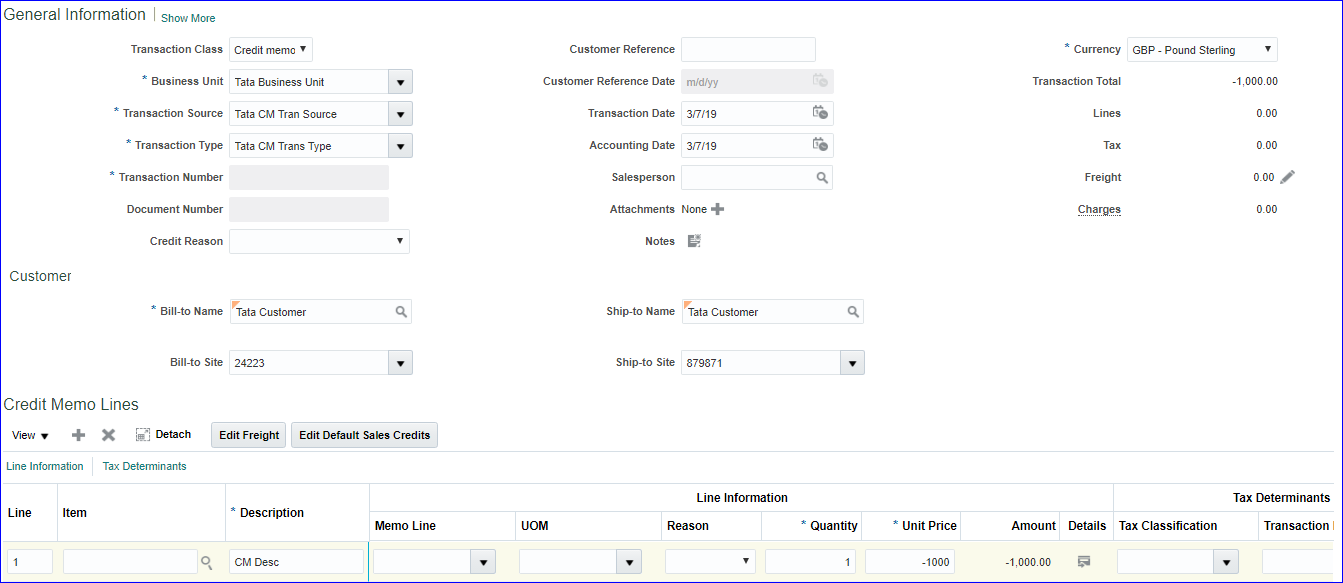Click the Show More link

pos(188,18)
